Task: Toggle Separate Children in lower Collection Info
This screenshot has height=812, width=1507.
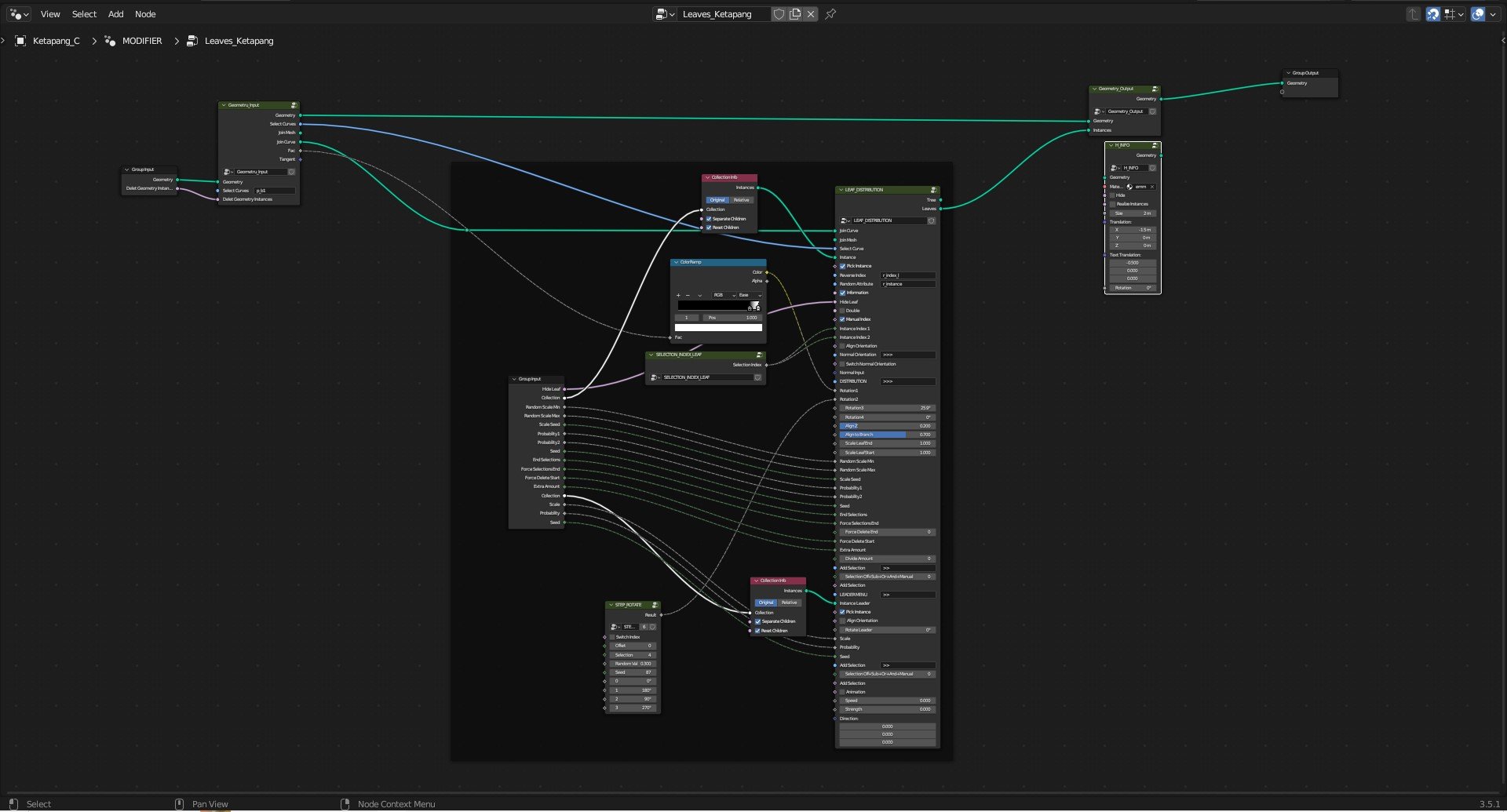Action: pyautogui.click(x=757, y=621)
